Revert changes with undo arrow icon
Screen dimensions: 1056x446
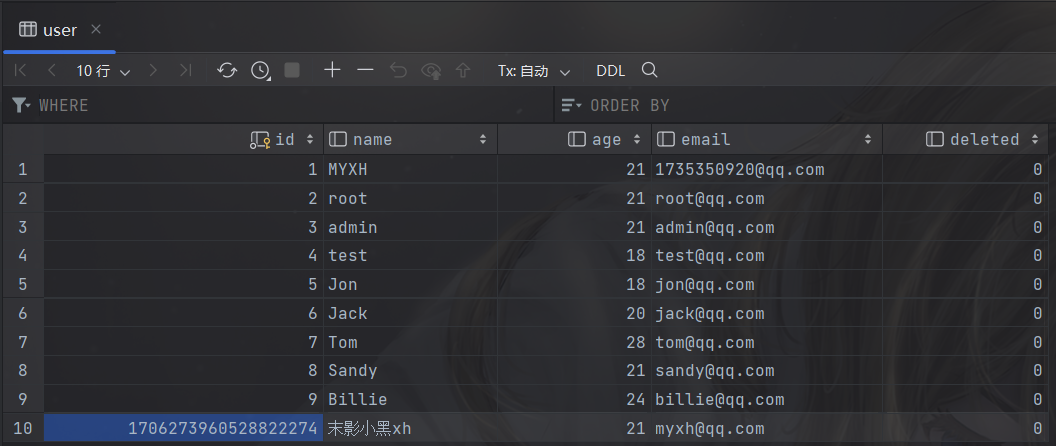(399, 71)
